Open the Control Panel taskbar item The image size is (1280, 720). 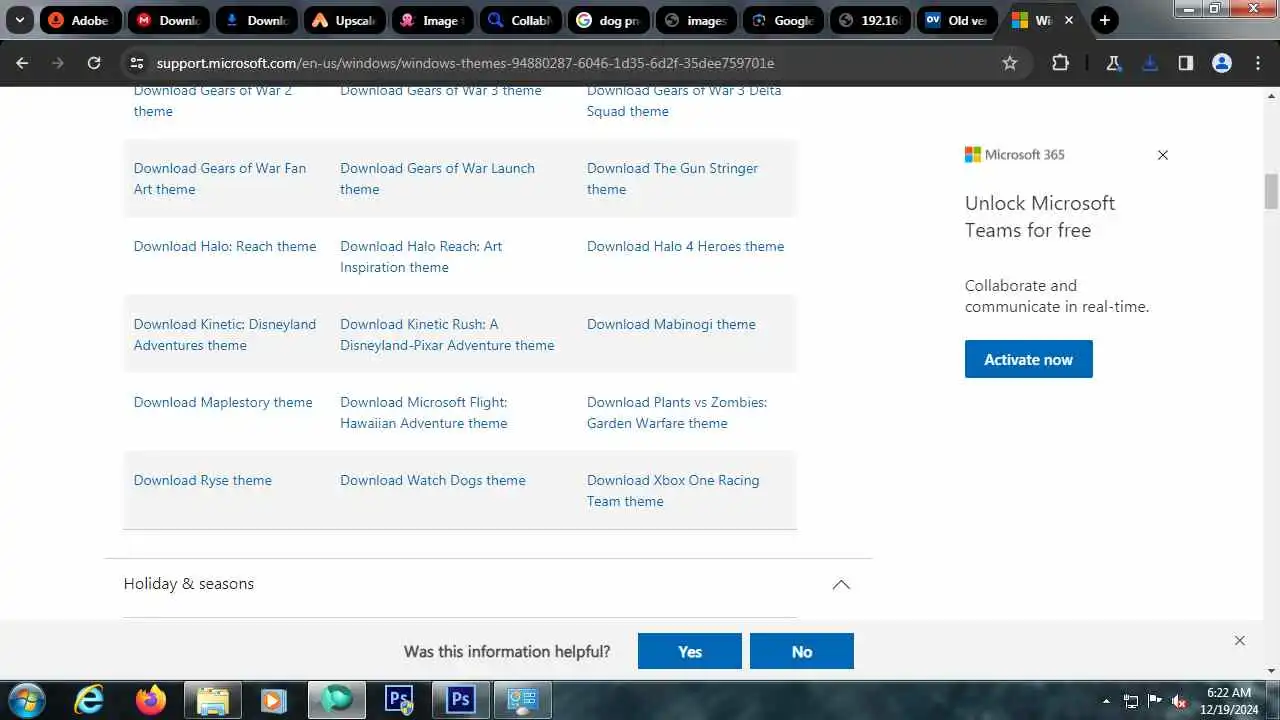(522, 700)
